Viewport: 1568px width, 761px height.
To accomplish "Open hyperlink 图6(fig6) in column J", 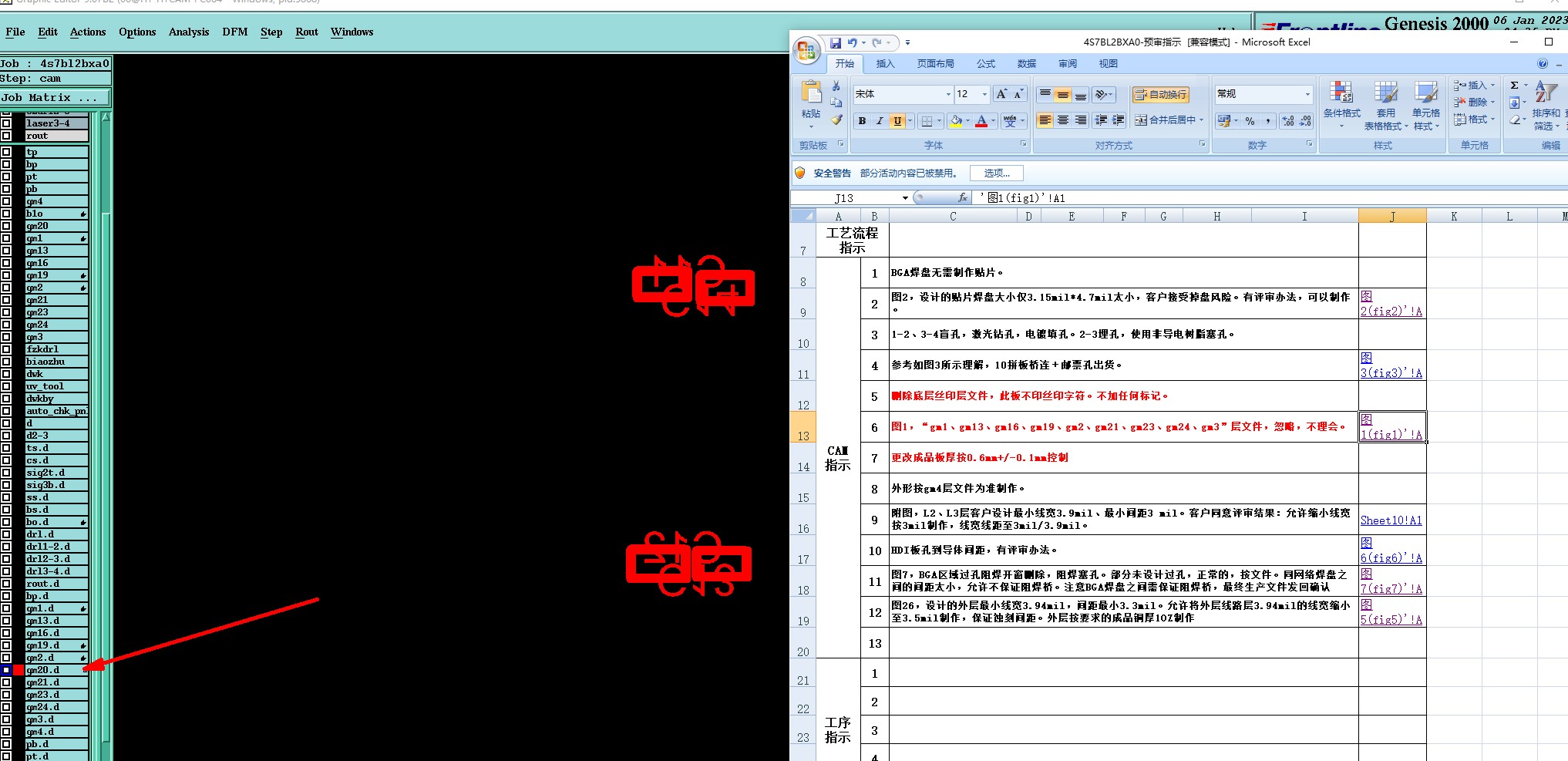I will coord(1391,551).
